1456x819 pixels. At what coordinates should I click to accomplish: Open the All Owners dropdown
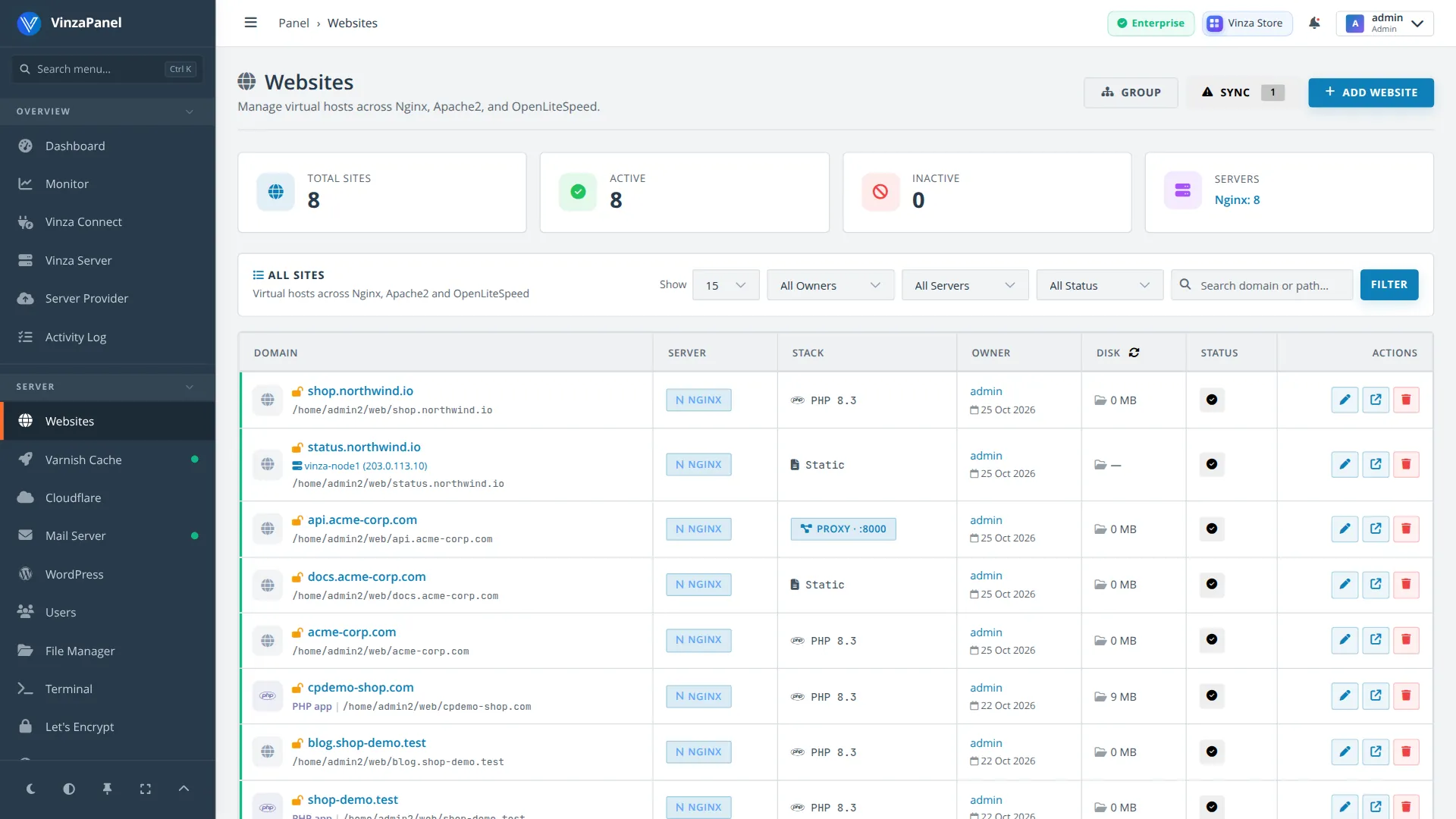[830, 285]
